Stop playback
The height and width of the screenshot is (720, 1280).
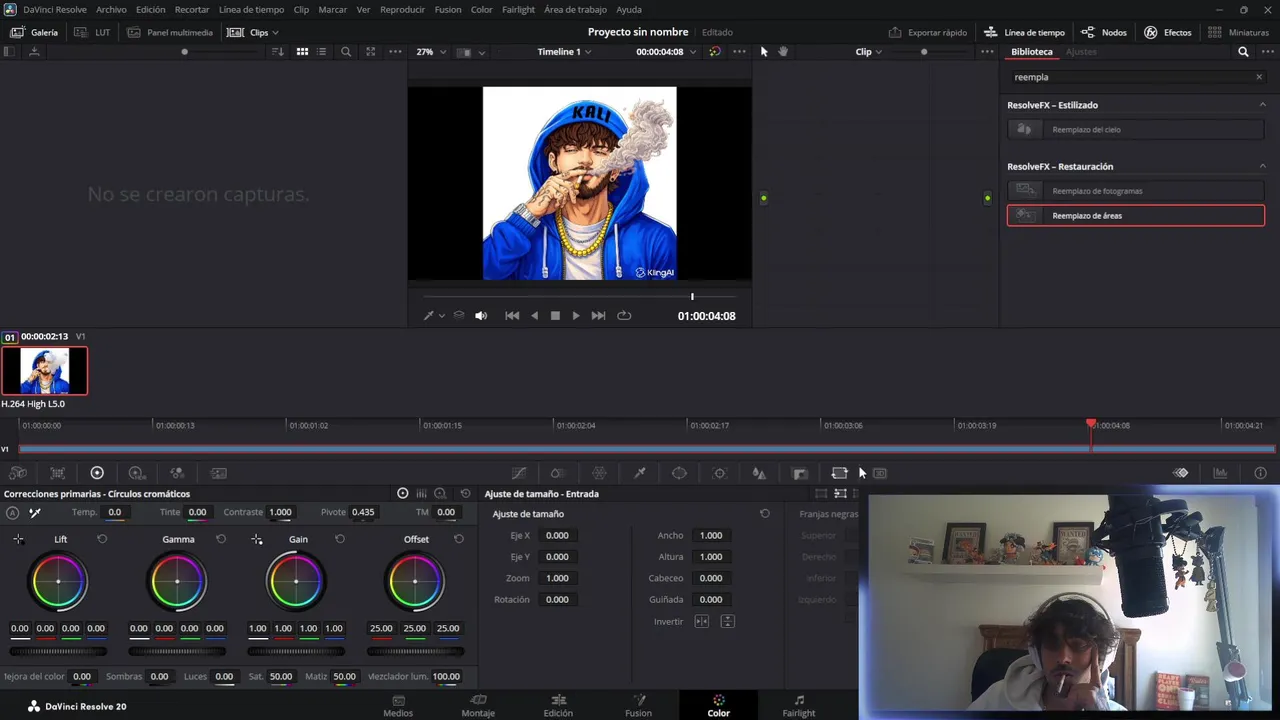(555, 315)
